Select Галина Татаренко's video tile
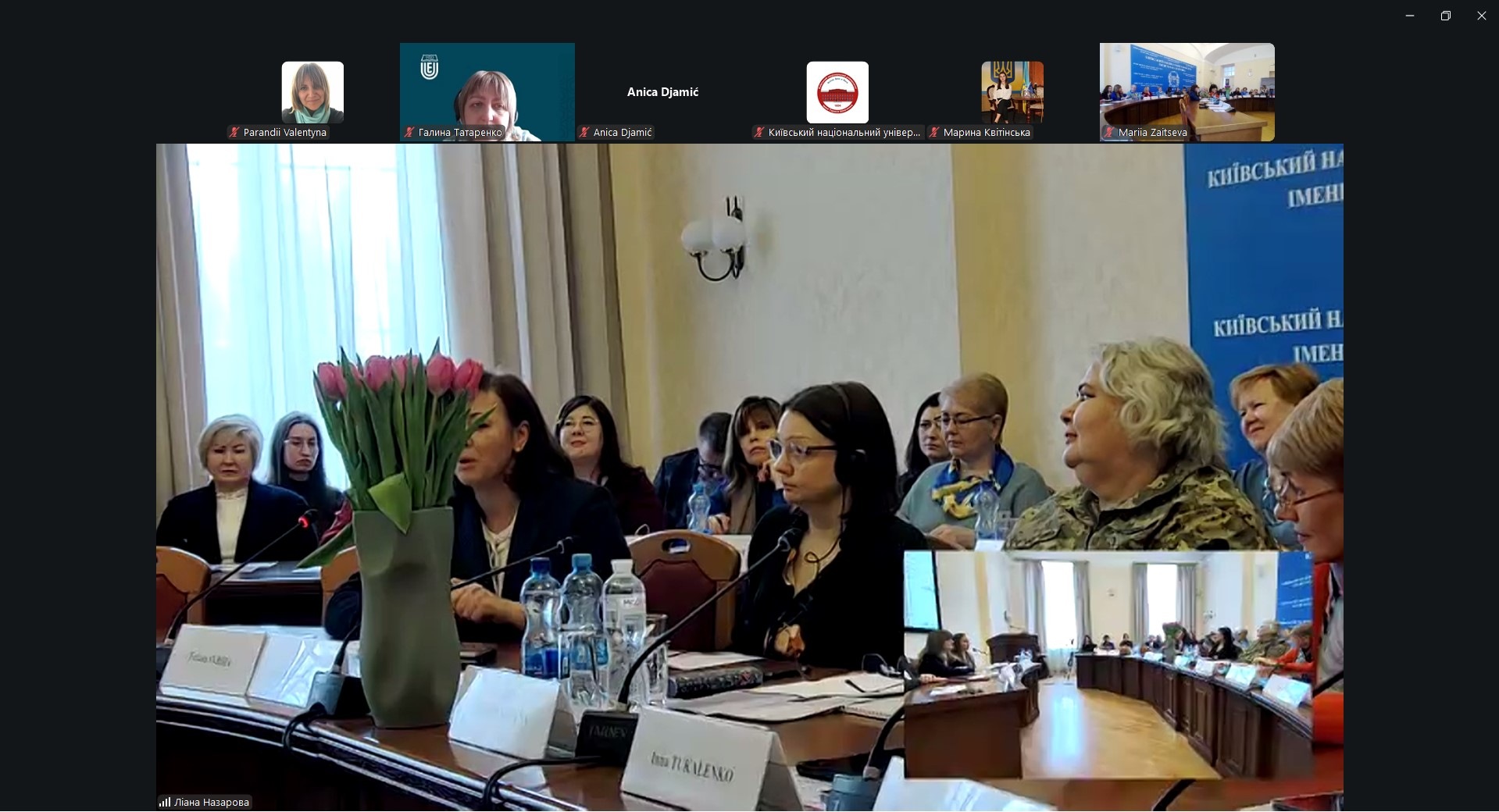 pyautogui.click(x=487, y=92)
